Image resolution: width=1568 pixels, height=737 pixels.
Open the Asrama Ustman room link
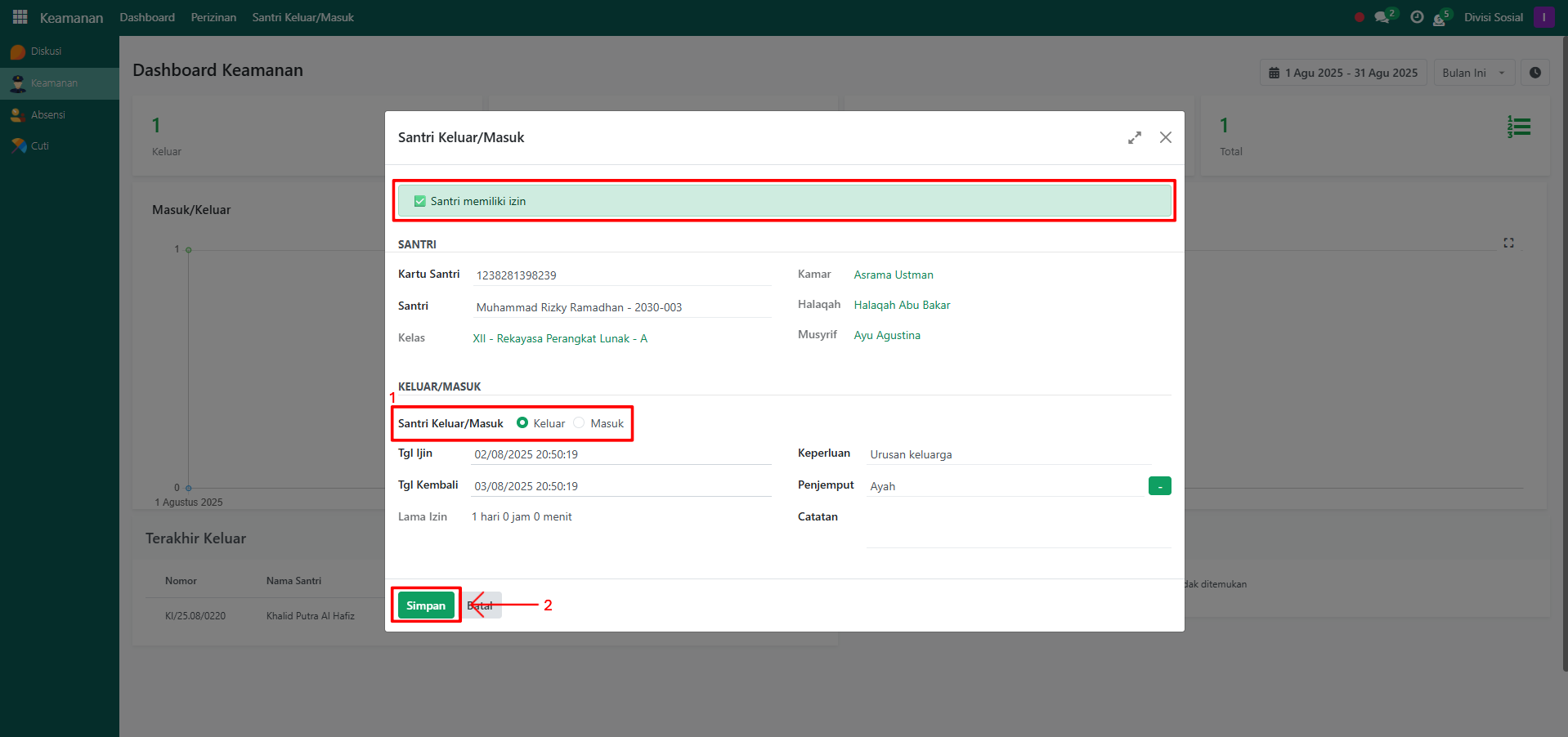pyautogui.click(x=893, y=275)
